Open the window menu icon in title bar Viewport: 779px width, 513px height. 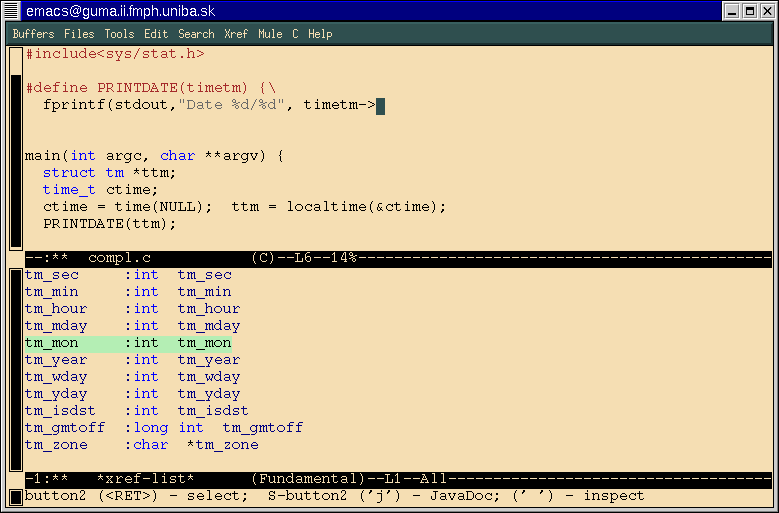pyautogui.click(x=11, y=10)
